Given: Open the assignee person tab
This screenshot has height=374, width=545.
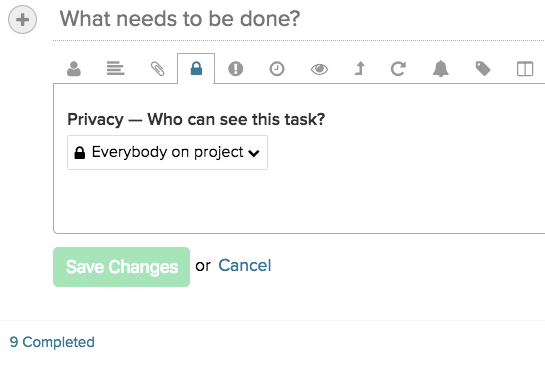Looking at the screenshot, I should 74,69.
